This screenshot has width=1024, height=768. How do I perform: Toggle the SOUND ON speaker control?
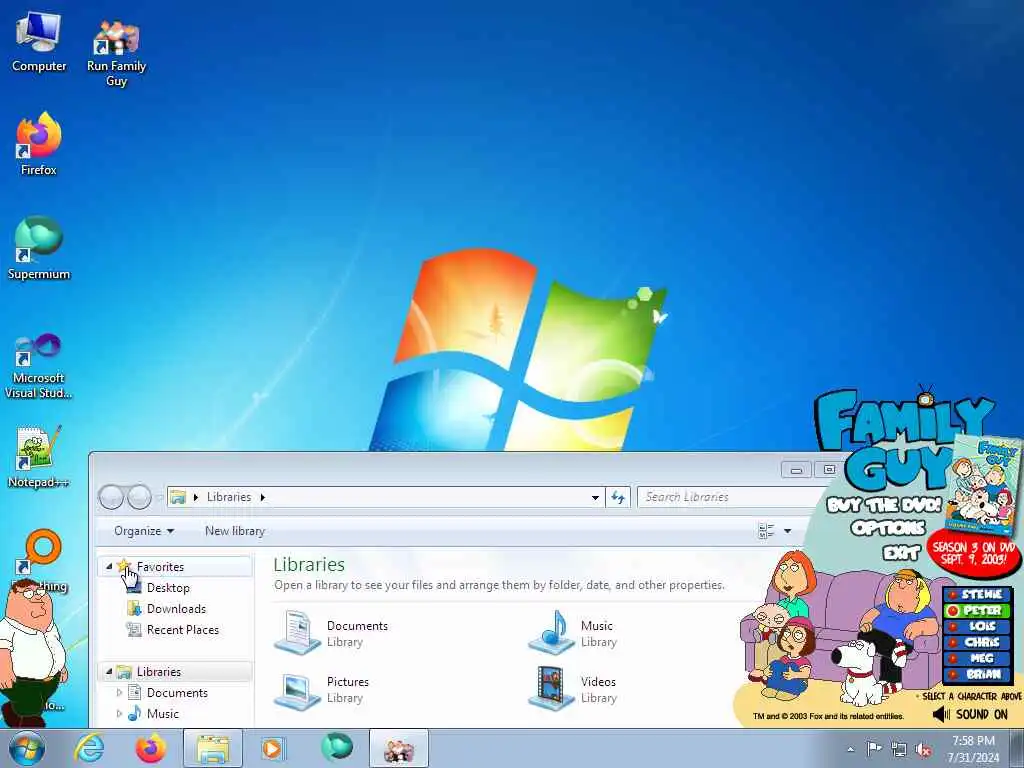click(970, 714)
